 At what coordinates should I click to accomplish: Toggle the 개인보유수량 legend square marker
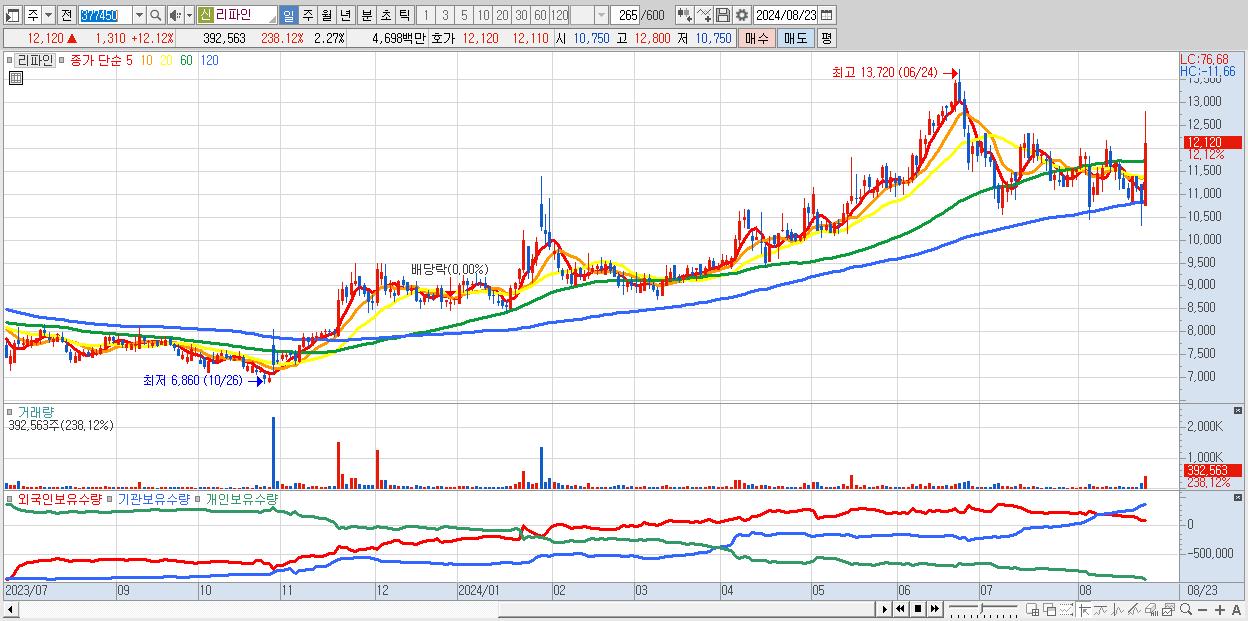tap(198, 499)
